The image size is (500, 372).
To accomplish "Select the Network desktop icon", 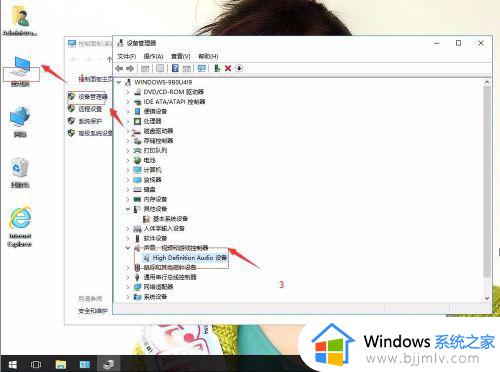I will (20, 122).
